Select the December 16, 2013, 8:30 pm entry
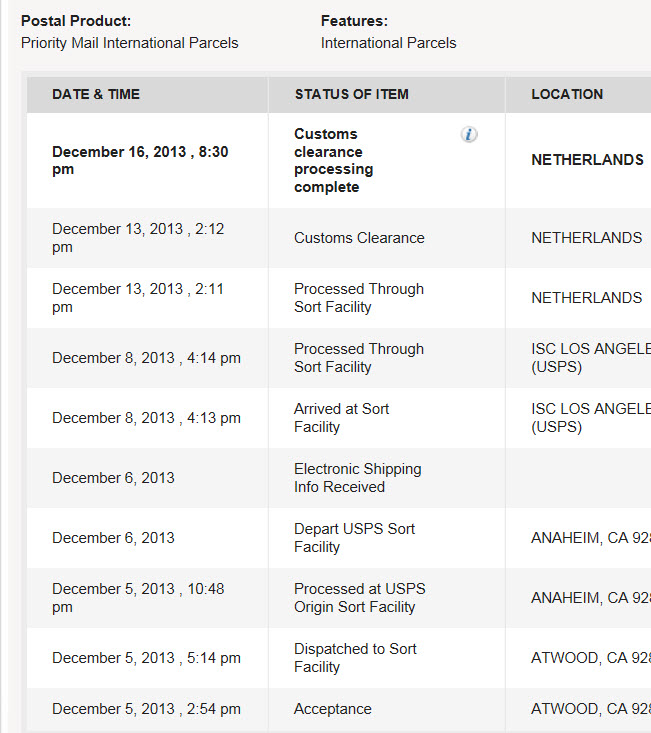The image size is (651, 733). (140, 160)
